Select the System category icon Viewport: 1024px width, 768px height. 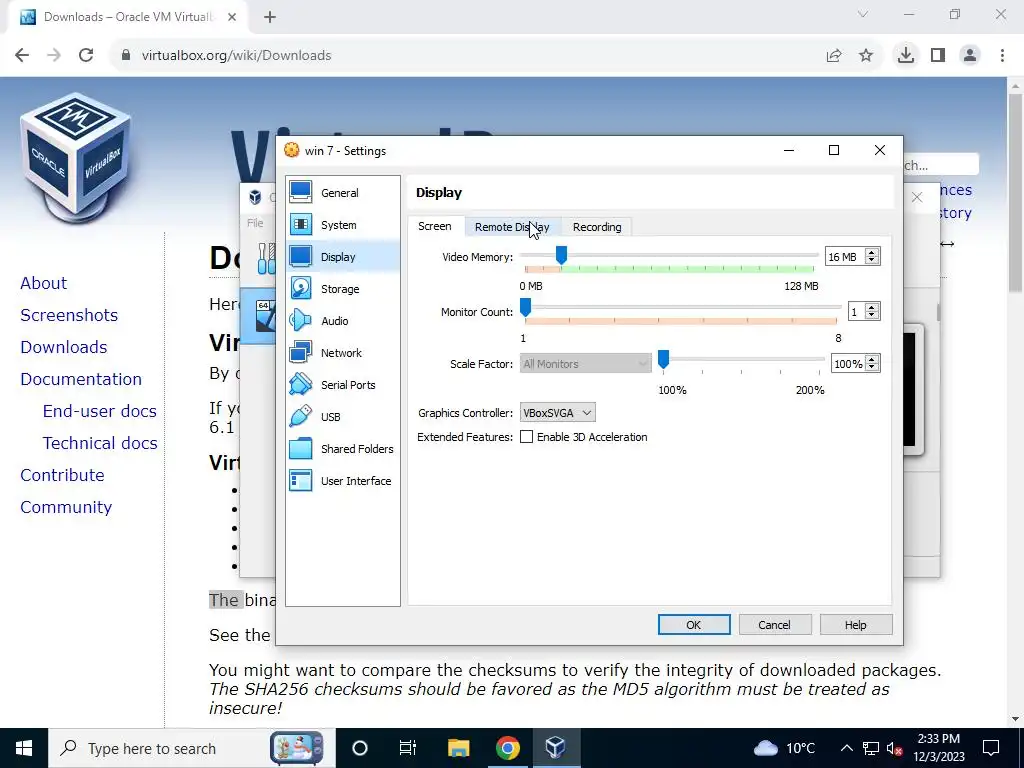300,224
